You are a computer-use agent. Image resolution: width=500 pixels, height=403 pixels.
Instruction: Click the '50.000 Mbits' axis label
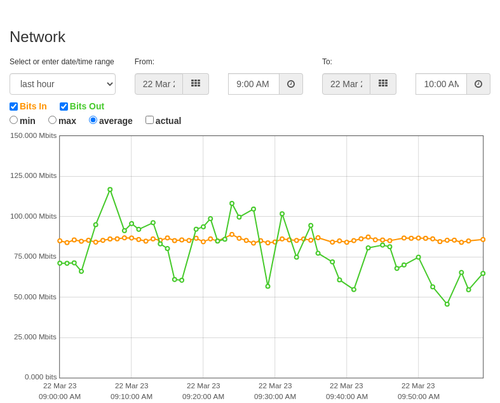[35, 297]
